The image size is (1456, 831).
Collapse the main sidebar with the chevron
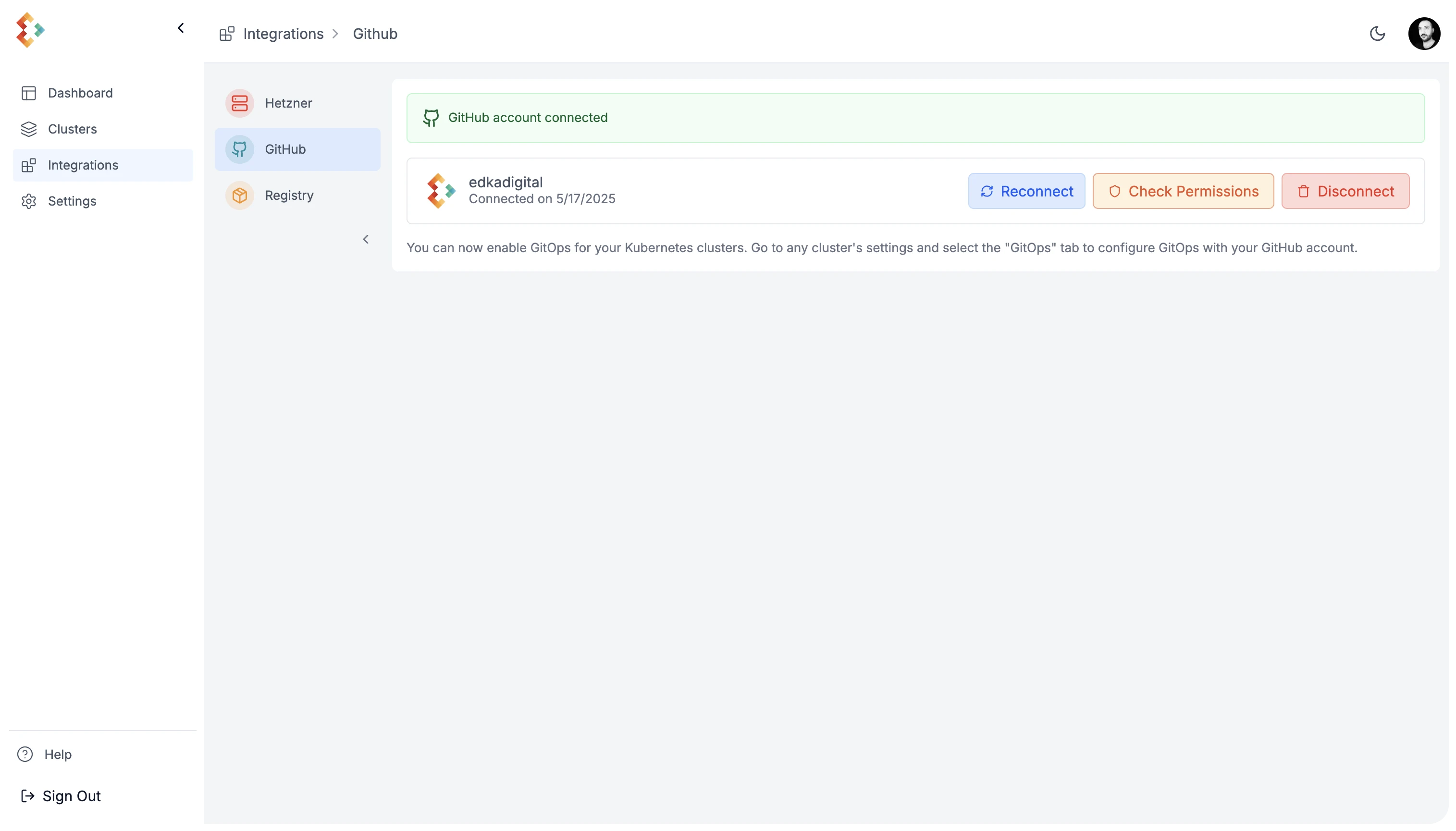coord(181,28)
